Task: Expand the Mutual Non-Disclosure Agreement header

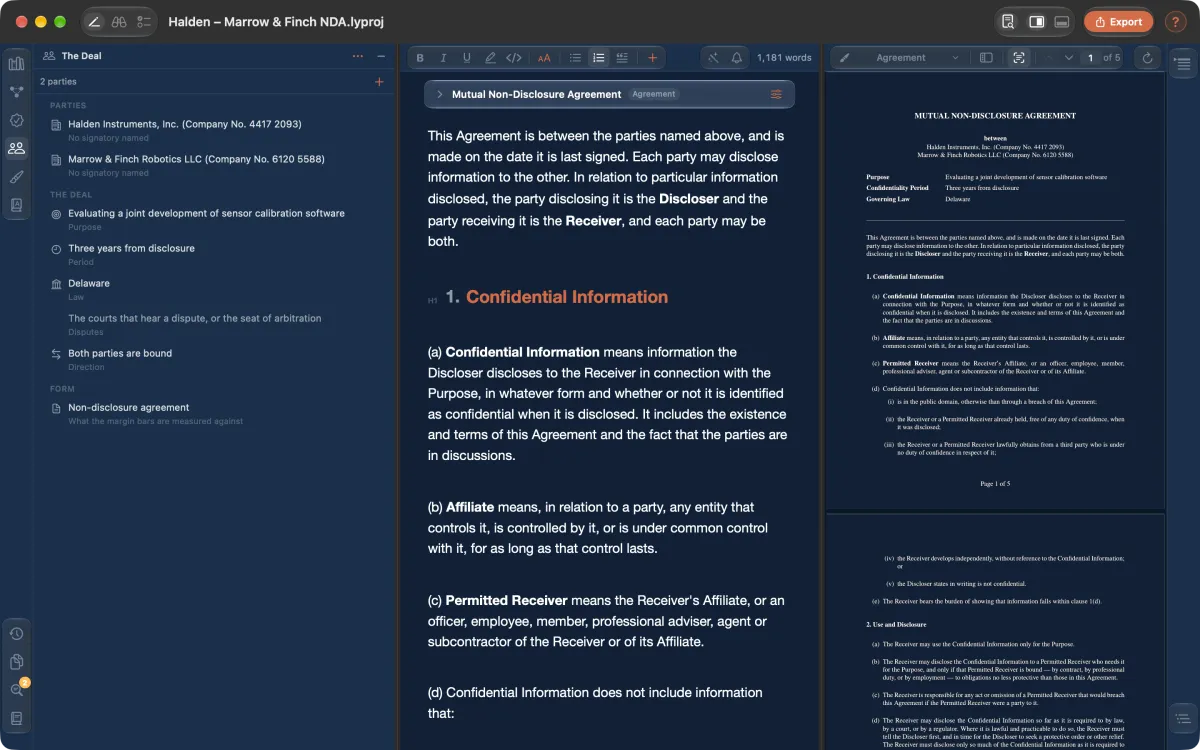Action: 439,94
